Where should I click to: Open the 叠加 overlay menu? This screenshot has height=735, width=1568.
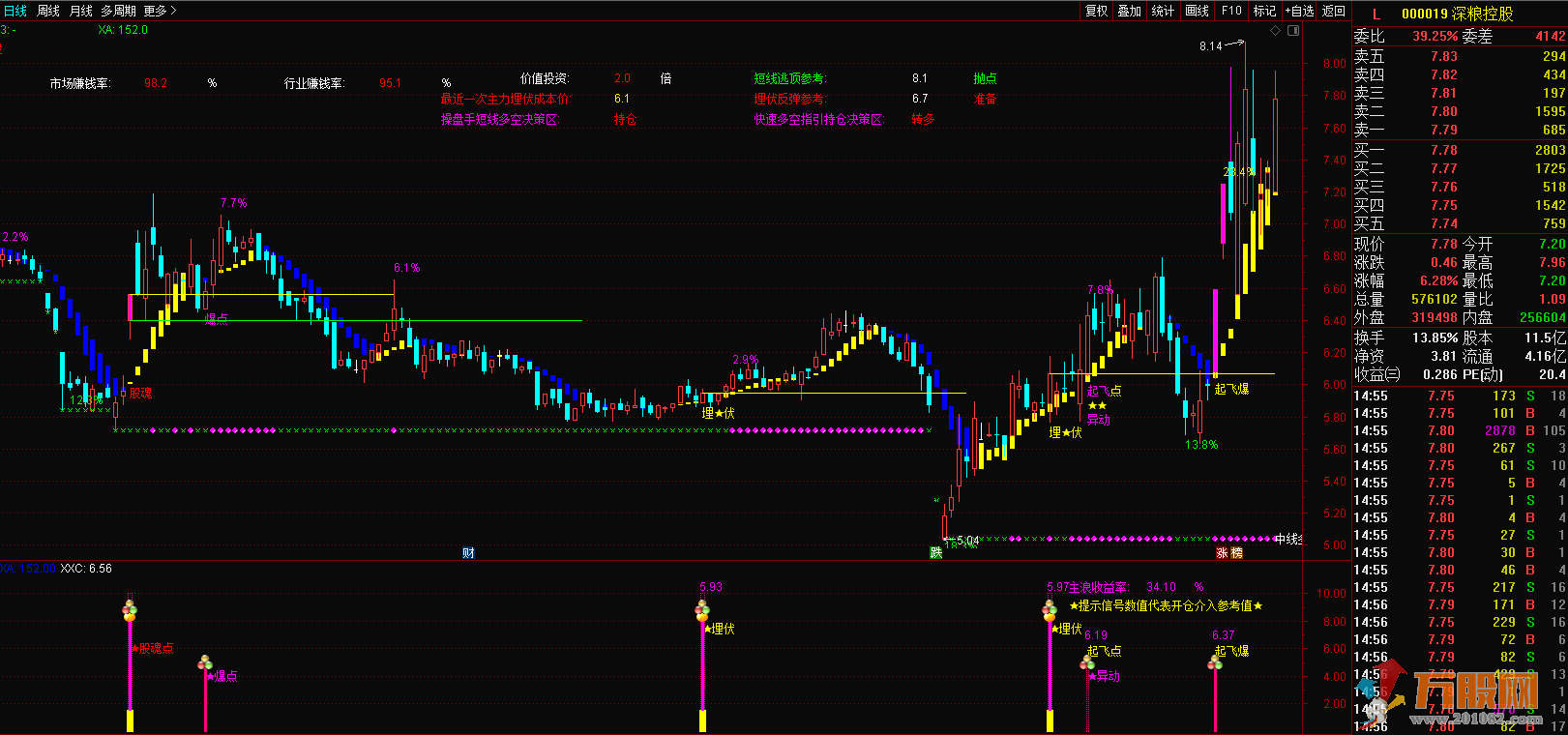point(1130,11)
